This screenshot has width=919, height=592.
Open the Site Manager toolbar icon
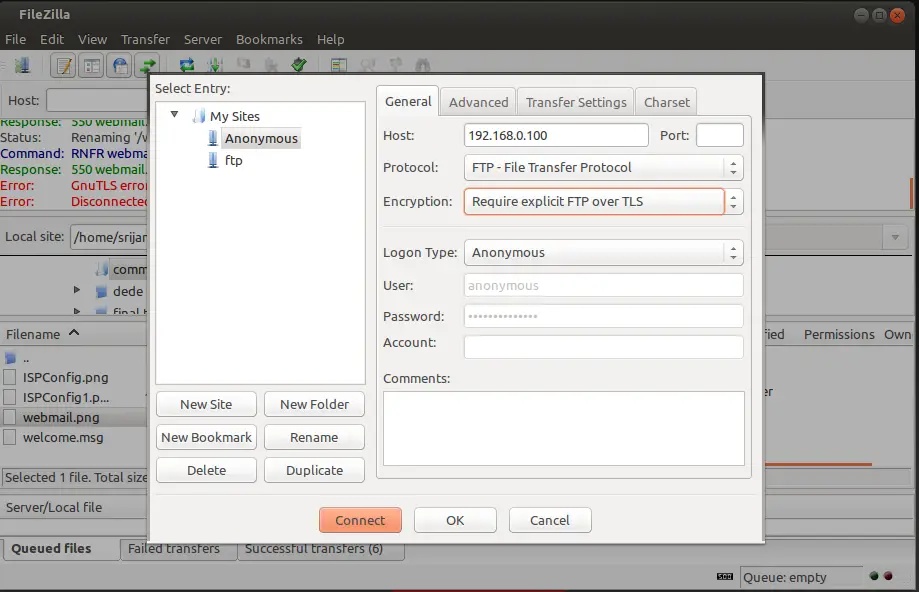click(22, 66)
